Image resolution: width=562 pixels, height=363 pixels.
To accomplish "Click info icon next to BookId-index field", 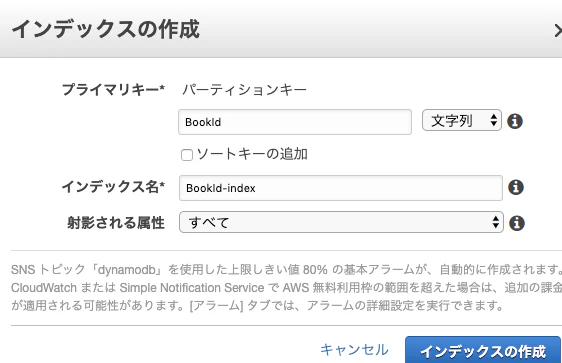I will click(516, 187).
